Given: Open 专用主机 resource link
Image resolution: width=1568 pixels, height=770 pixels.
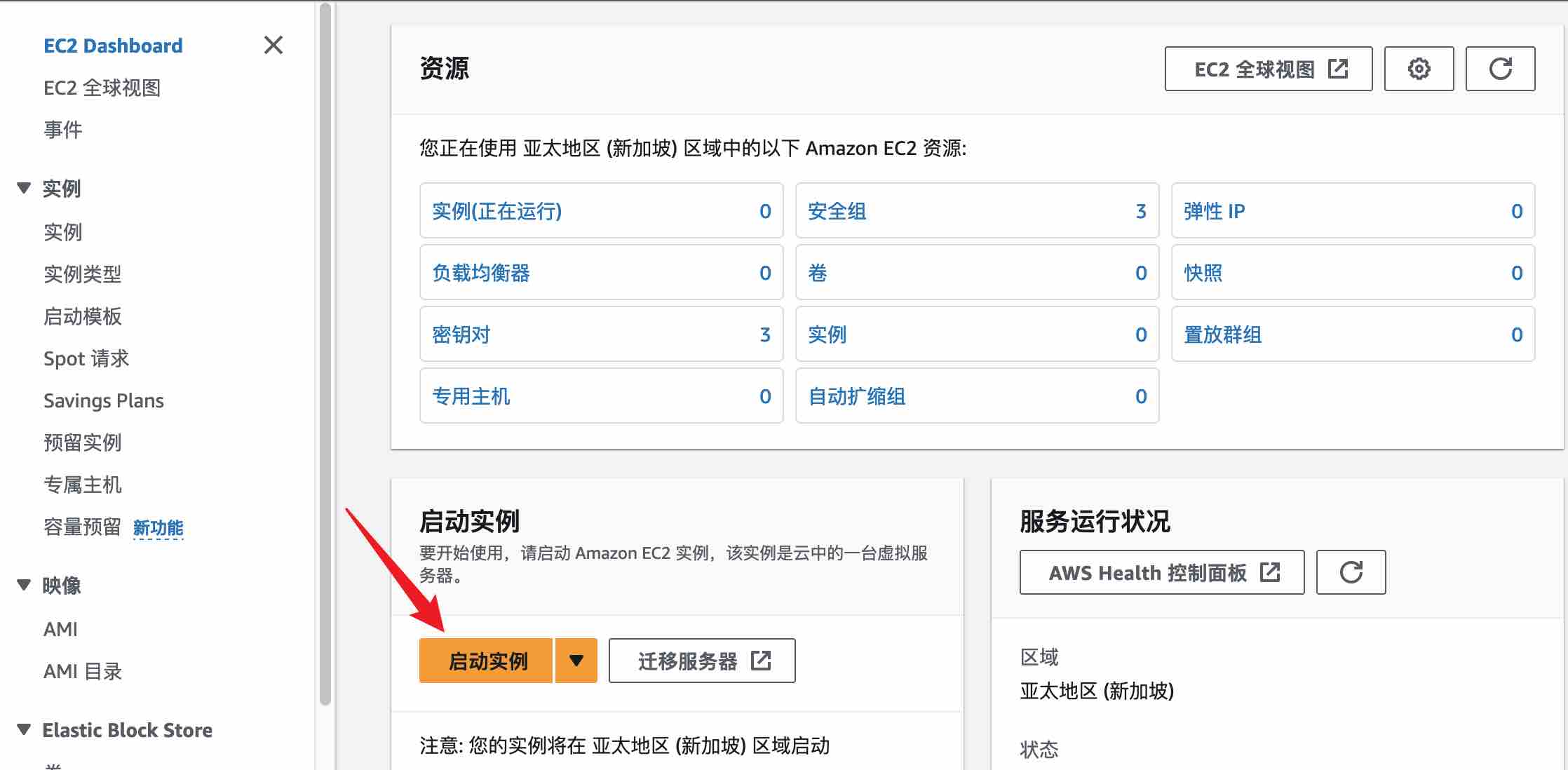Looking at the screenshot, I should click(471, 396).
